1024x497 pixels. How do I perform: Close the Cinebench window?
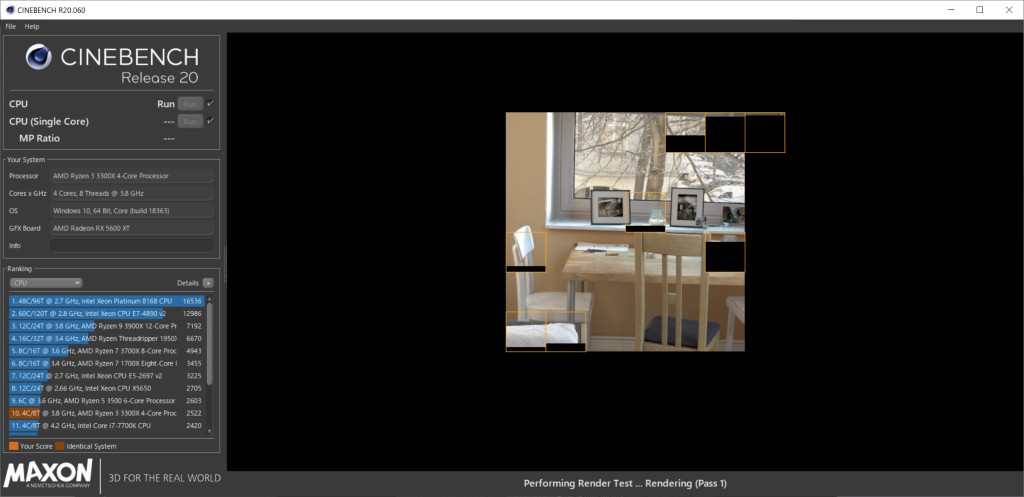[1008, 10]
